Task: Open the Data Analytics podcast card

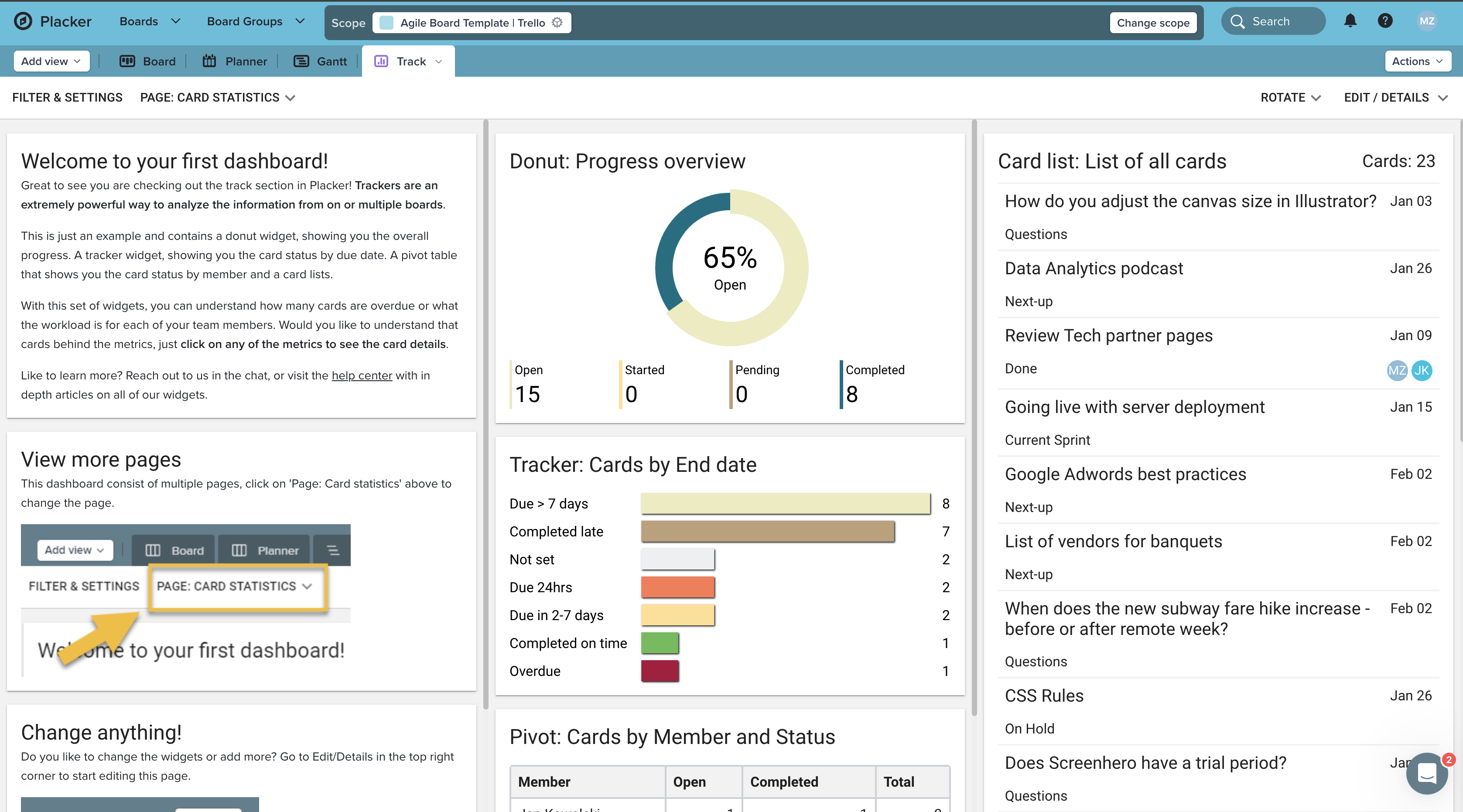Action: (x=1093, y=269)
